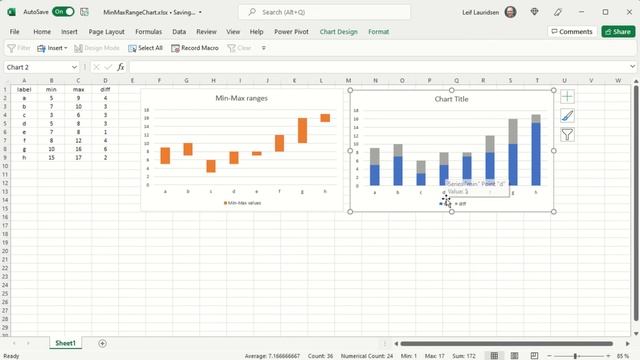Open the Formulas tab
This screenshot has height=360, width=640.
(x=148, y=31)
